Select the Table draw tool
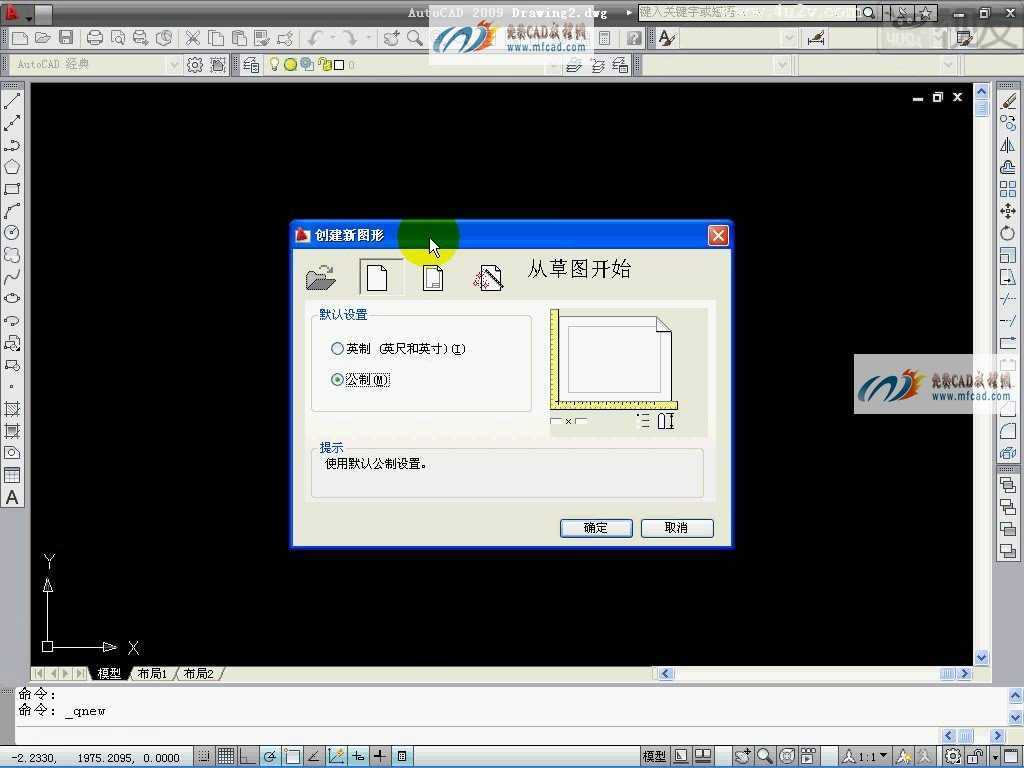1024x768 pixels. point(12,475)
